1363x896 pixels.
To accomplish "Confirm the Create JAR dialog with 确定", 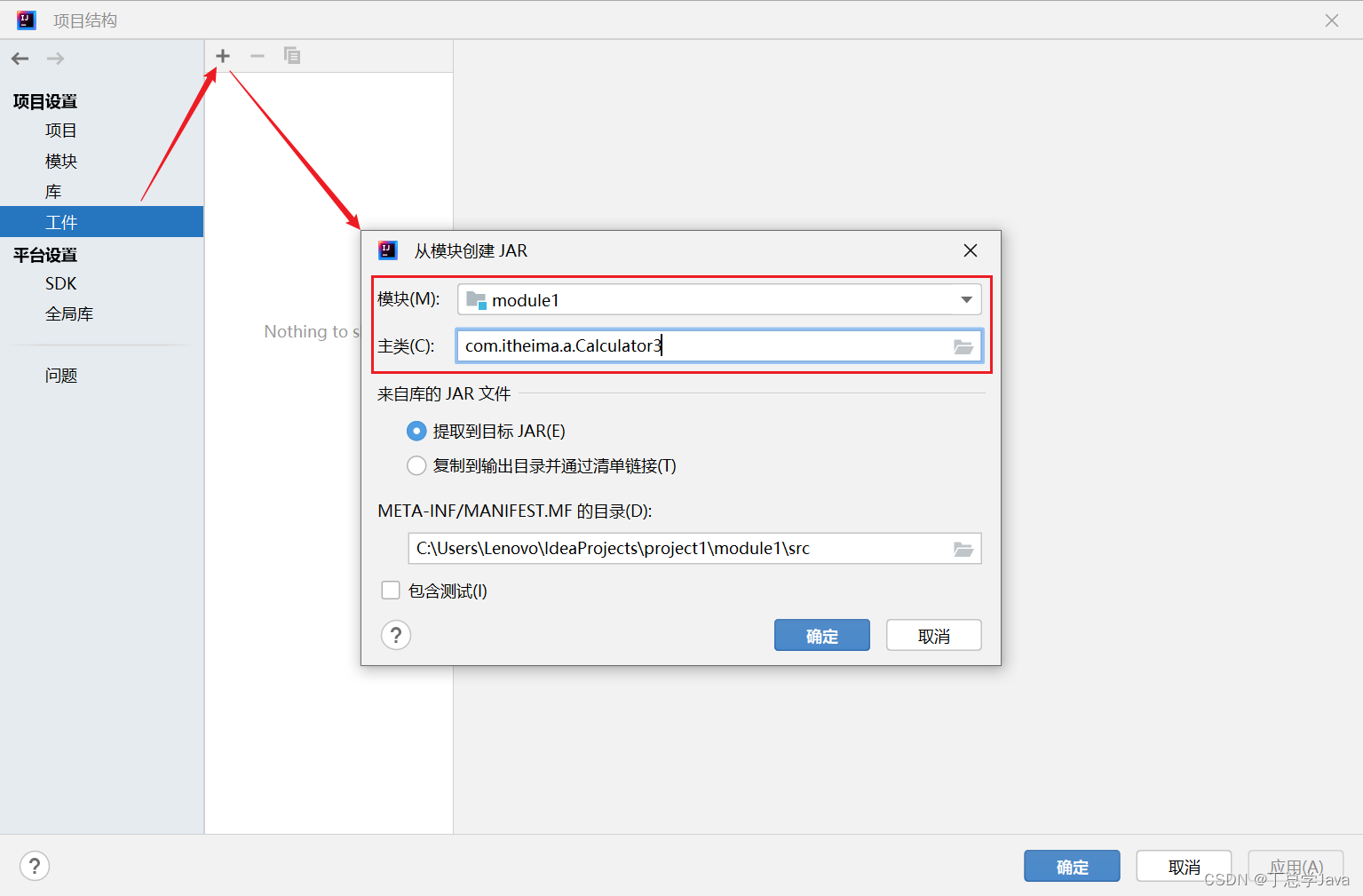I will coord(822,635).
